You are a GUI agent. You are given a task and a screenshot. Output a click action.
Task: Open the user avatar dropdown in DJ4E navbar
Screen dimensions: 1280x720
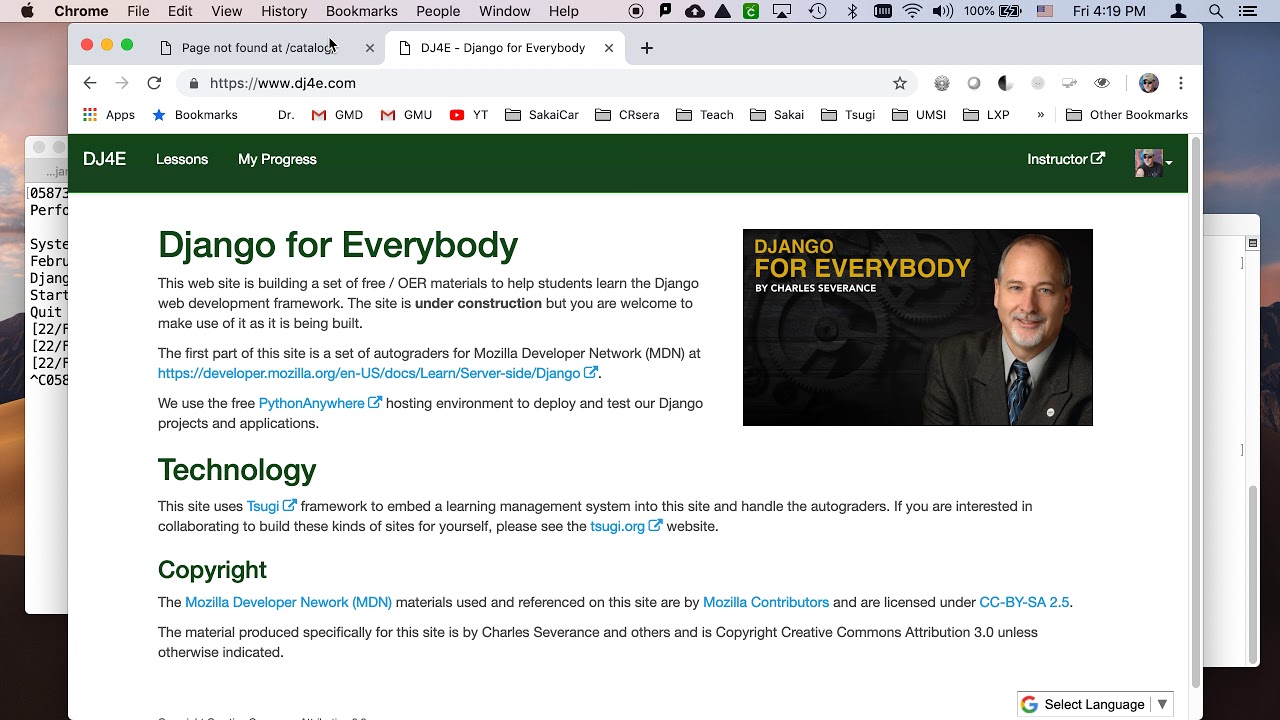pos(1153,162)
